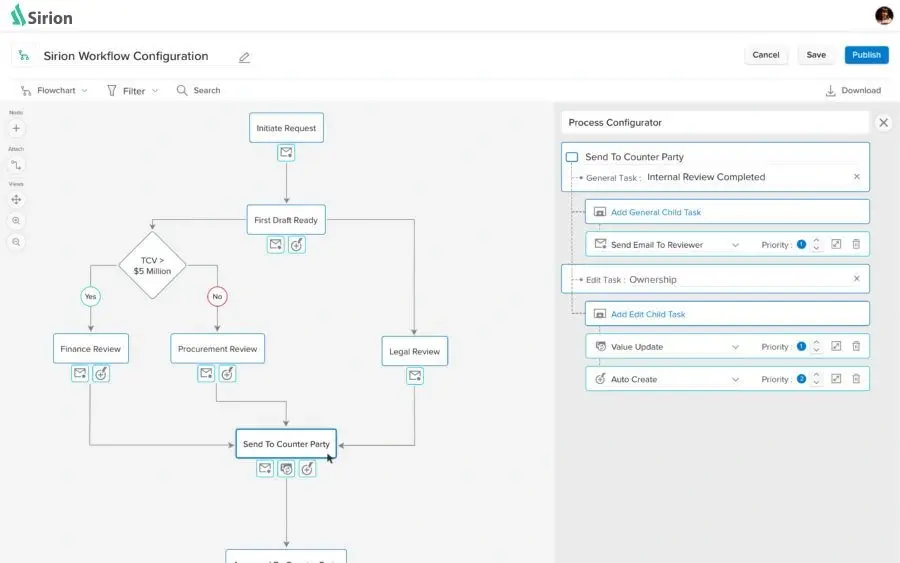
Task: Delete the Auto Create task with trash icon
Action: pyautogui.click(x=856, y=379)
